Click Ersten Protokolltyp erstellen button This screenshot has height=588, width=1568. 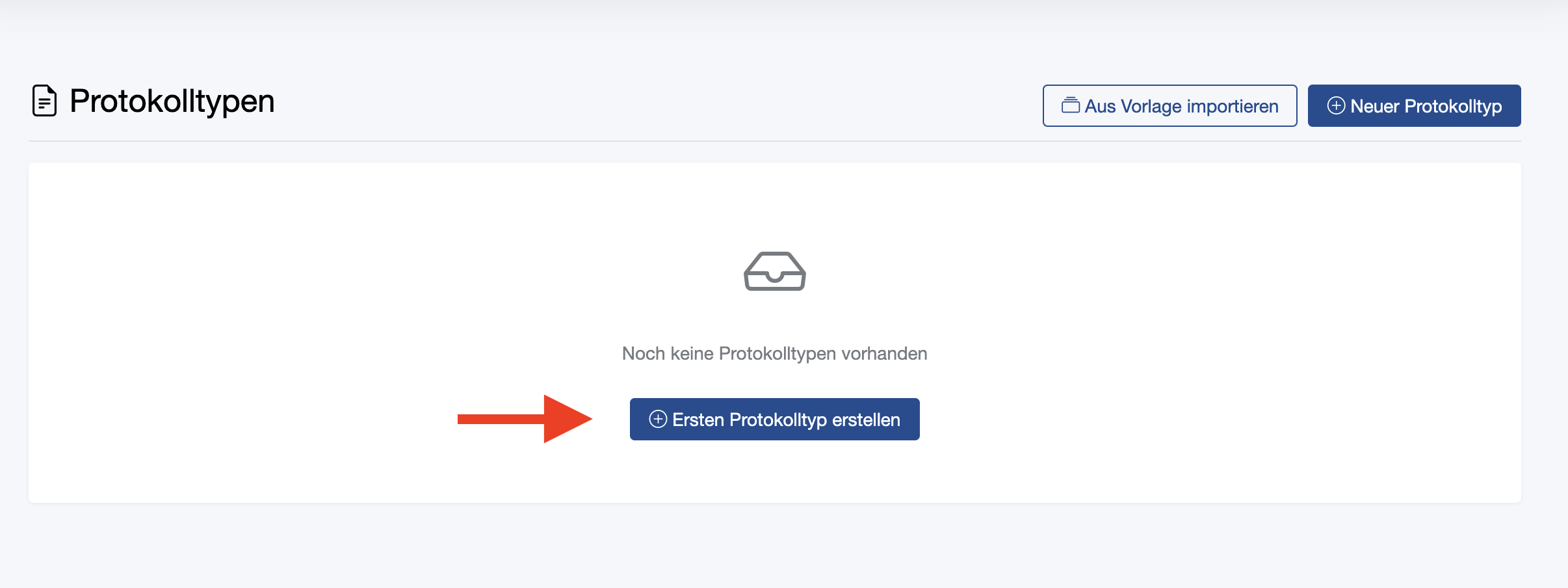tap(774, 419)
